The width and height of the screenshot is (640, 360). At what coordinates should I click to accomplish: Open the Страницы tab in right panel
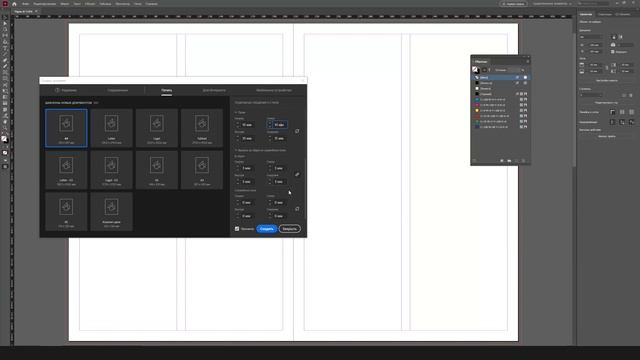coord(605,14)
